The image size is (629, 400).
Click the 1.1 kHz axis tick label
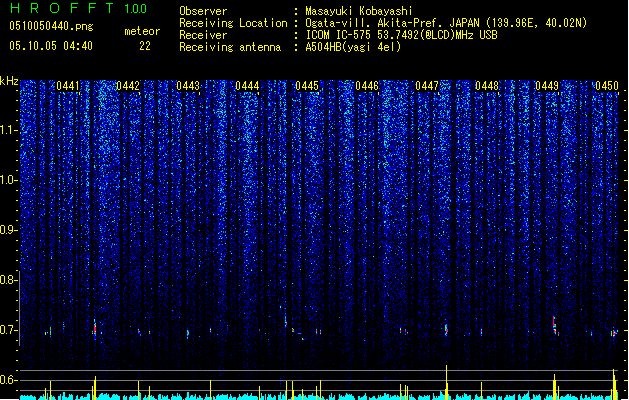click(9, 130)
